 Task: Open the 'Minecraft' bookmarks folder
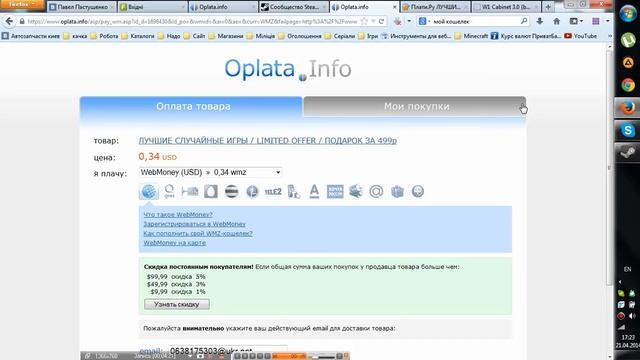pos(471,36)
